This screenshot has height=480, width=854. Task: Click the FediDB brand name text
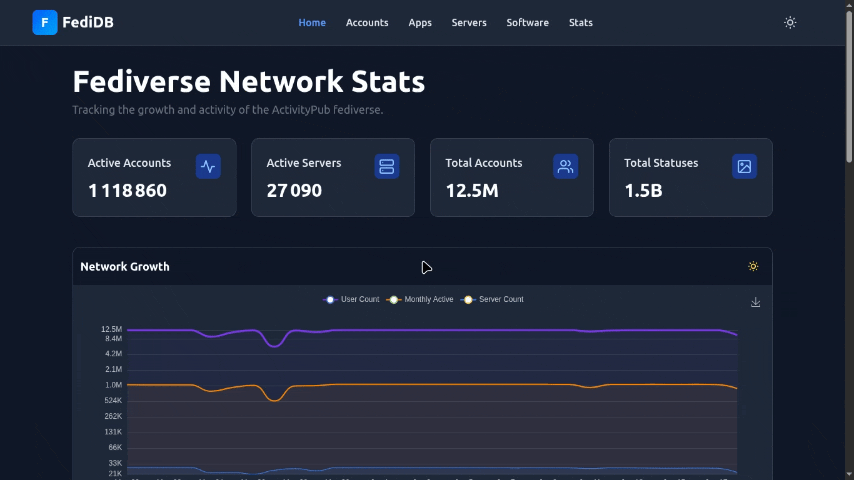[88, 22]
